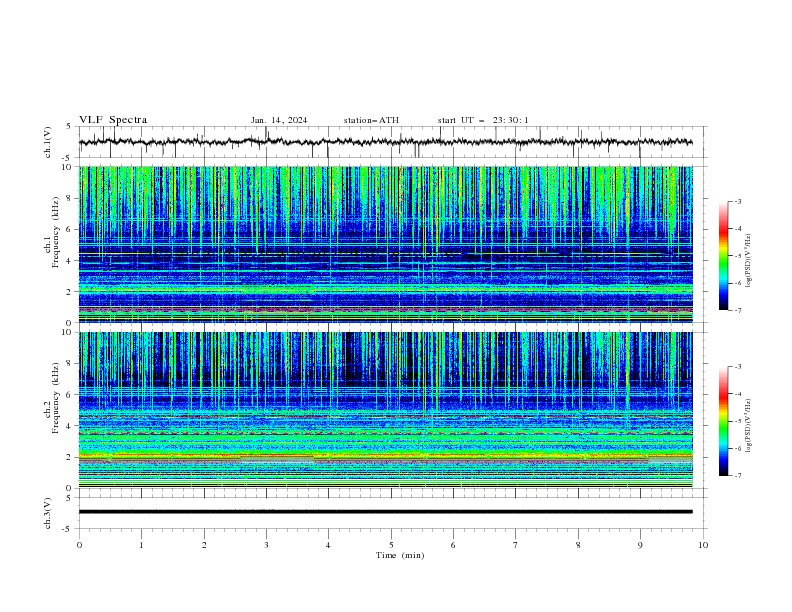
Task: Click the "station=ATH" header label
Action: pos(371,120)
